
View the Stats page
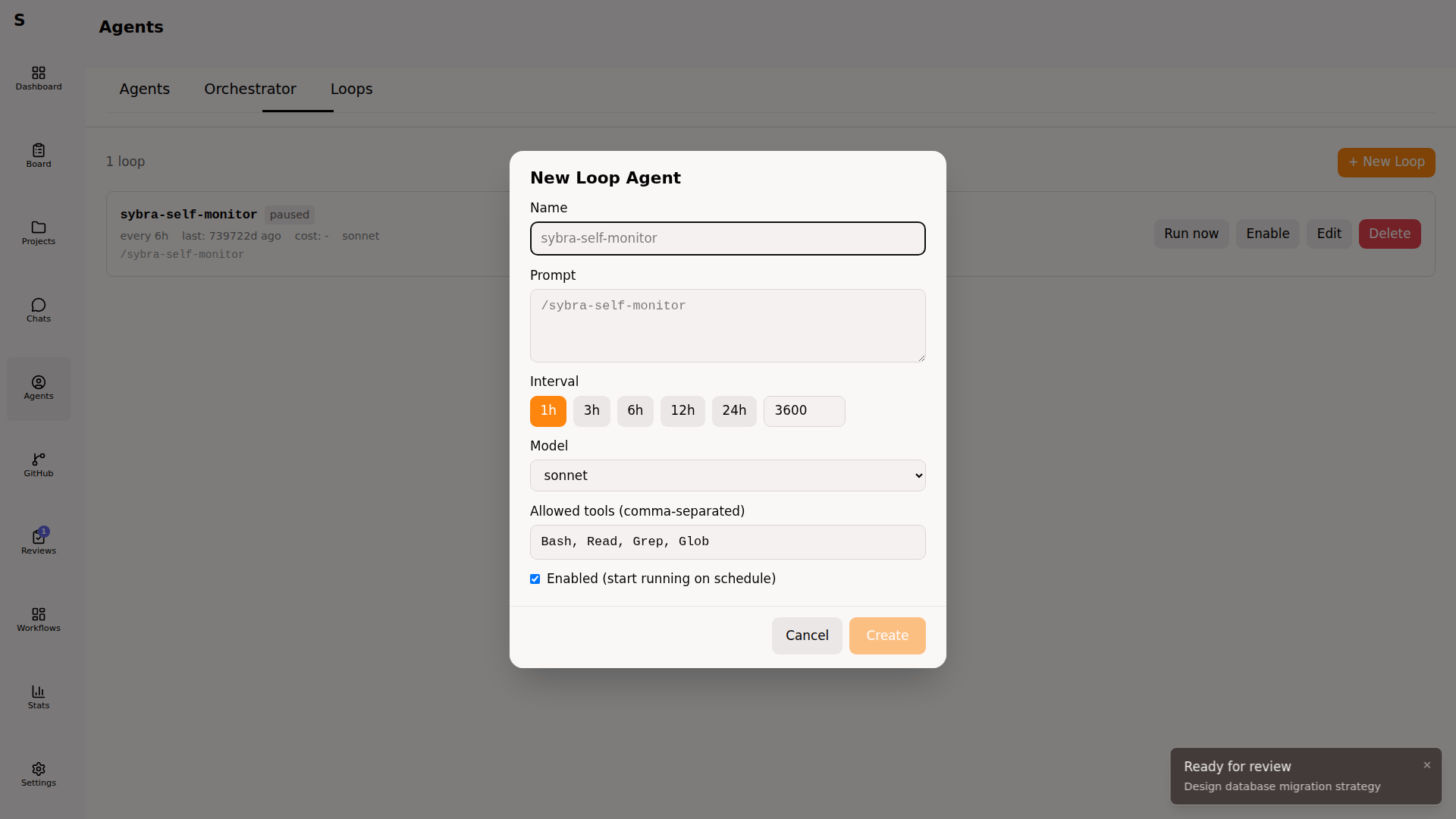38,697
